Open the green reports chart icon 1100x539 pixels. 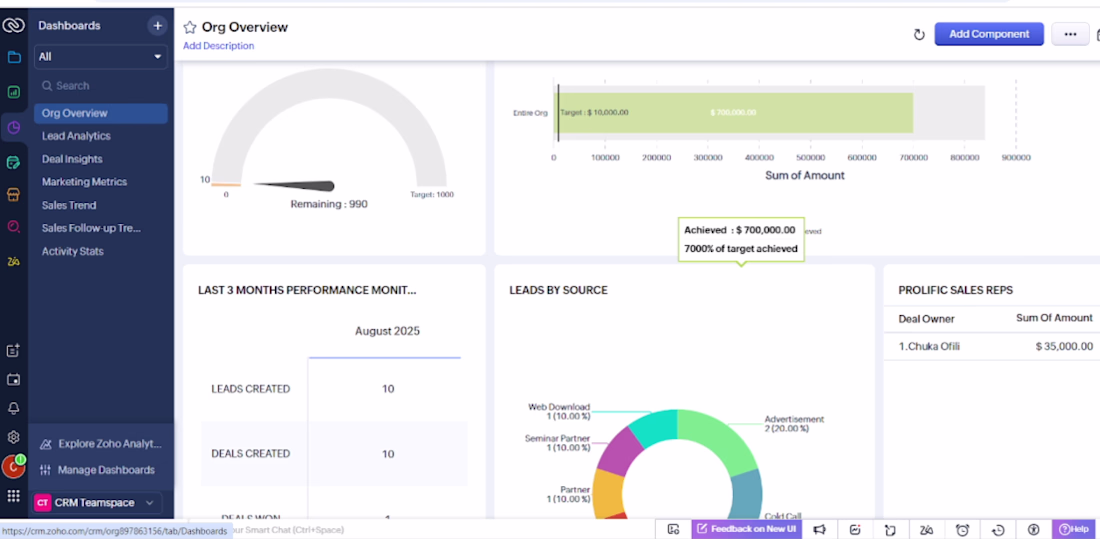pos(13,92)
